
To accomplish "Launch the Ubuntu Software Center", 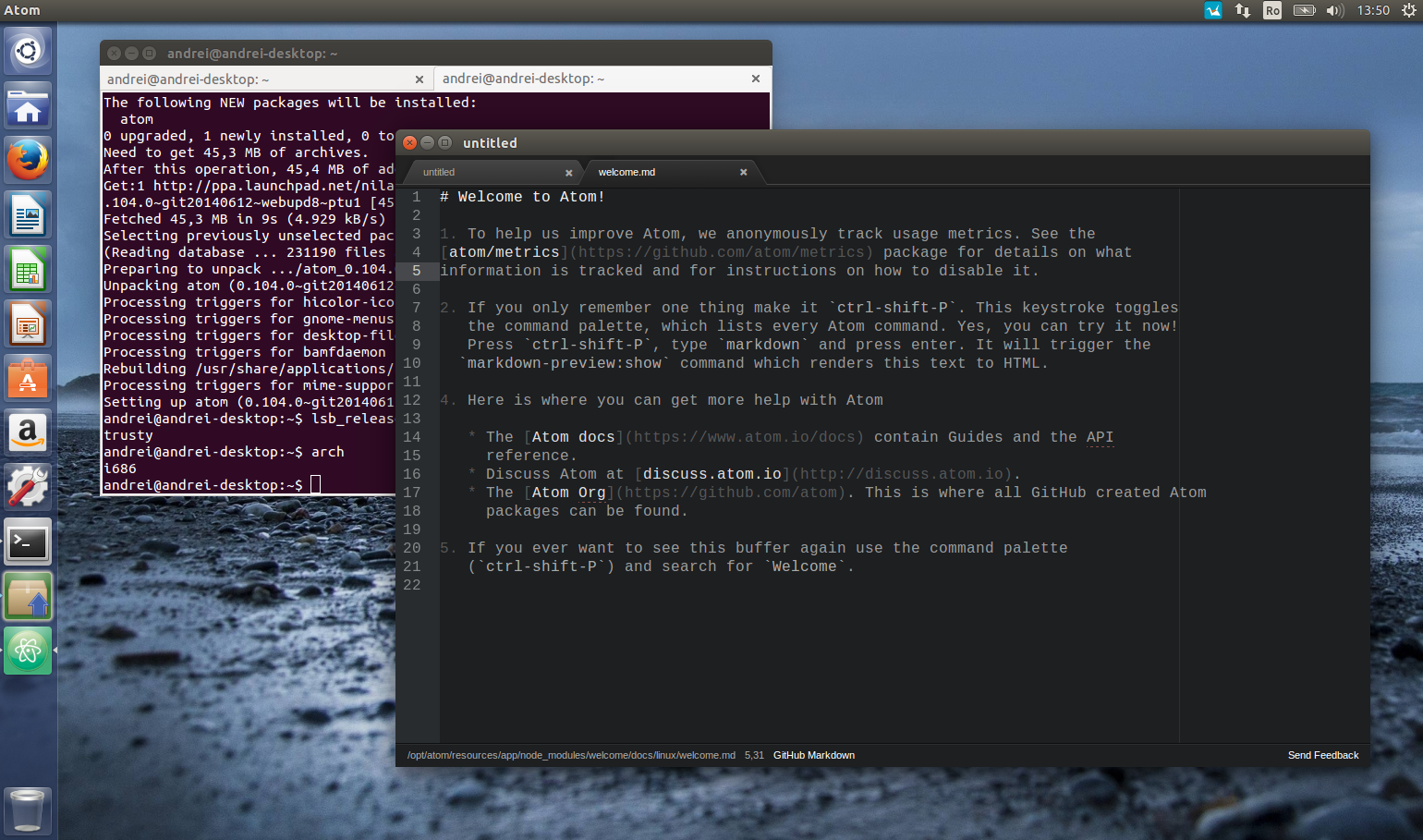I will pyautogui.click(x=28, y=379).
